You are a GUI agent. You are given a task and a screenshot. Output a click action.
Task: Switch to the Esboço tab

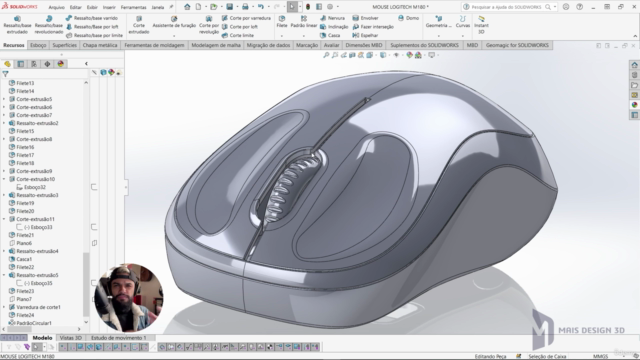[38, 45]
